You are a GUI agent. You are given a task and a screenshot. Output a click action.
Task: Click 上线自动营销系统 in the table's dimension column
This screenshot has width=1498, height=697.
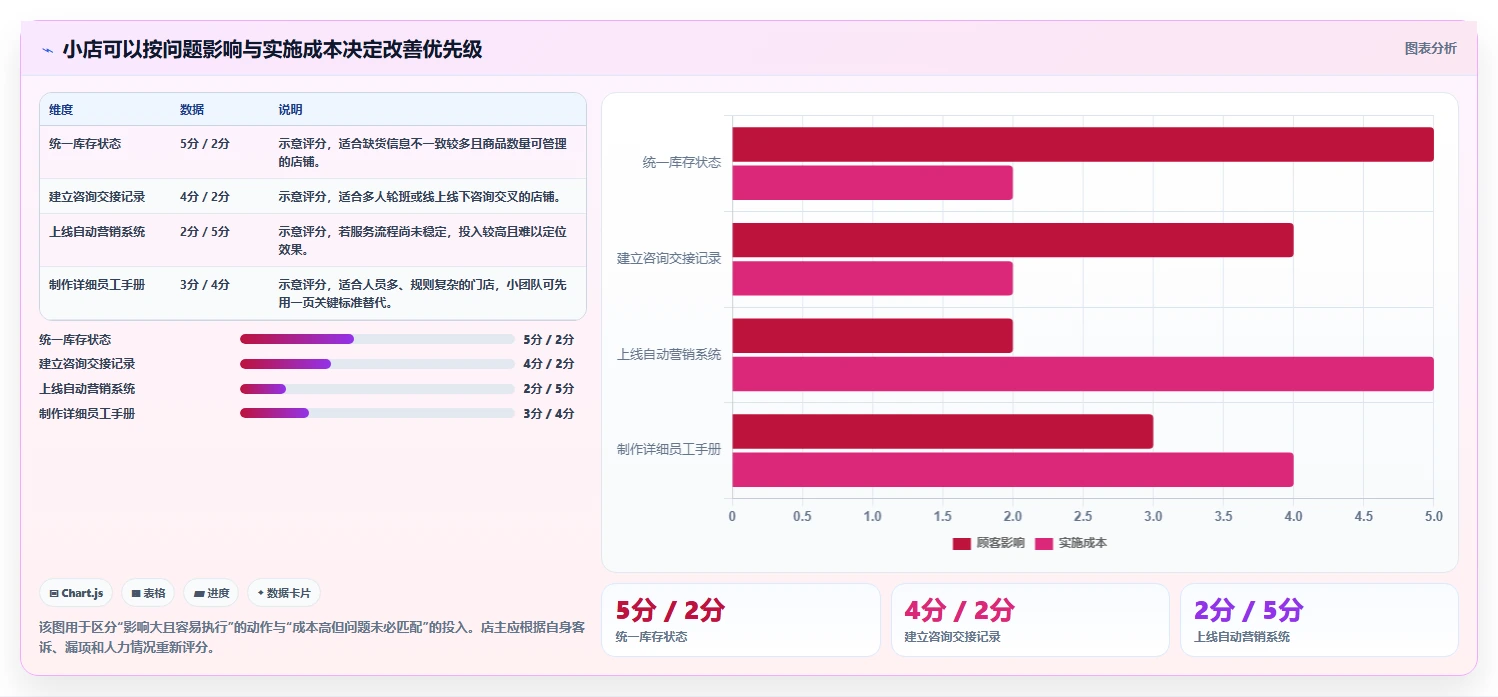97,231
